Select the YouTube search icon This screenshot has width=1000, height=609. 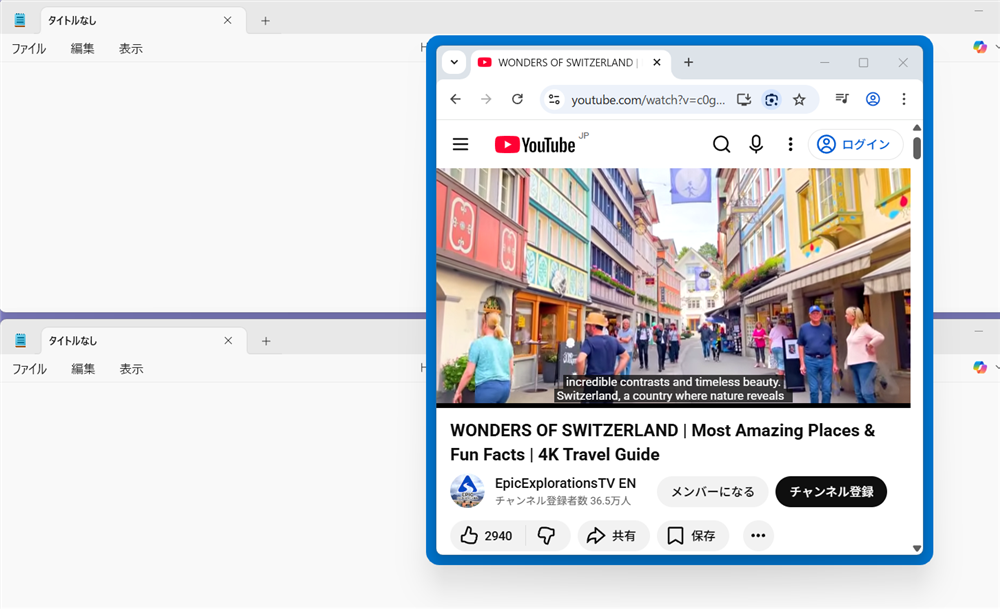tap(721, 144)
